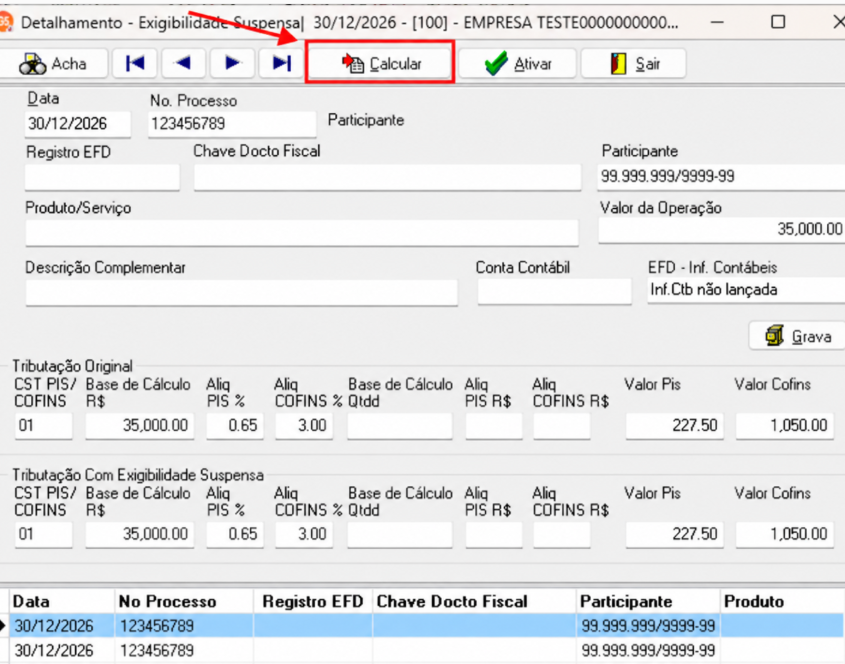
Task: Open the EFD - Inf. Contábeis dropdown
Action: coord(746,290)
